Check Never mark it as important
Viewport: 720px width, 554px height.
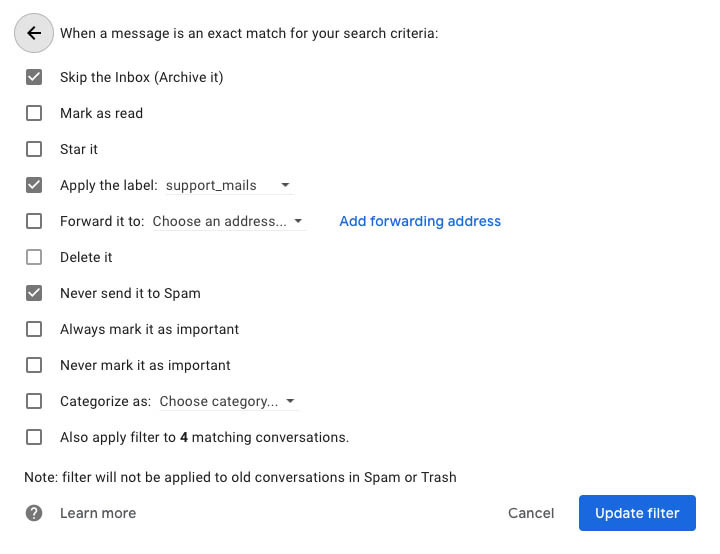34,365
